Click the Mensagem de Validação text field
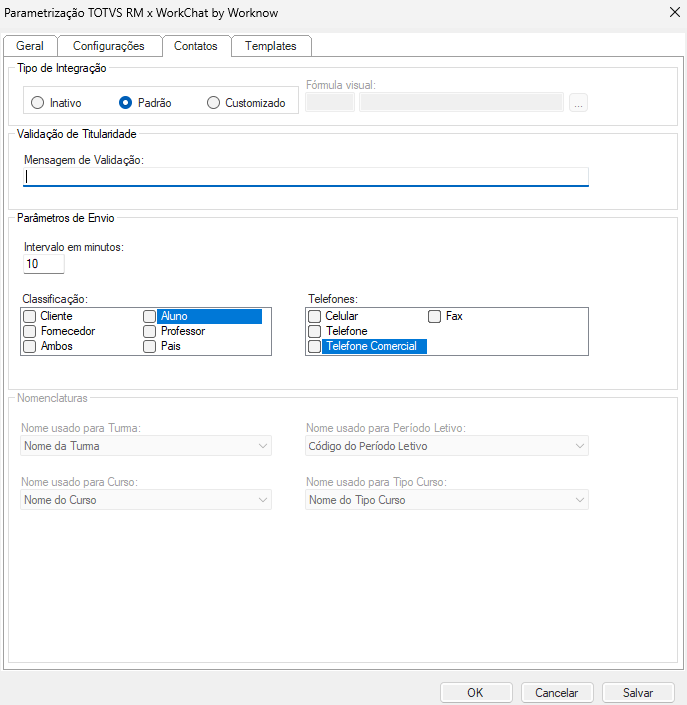687x705 pixels. 306,176
